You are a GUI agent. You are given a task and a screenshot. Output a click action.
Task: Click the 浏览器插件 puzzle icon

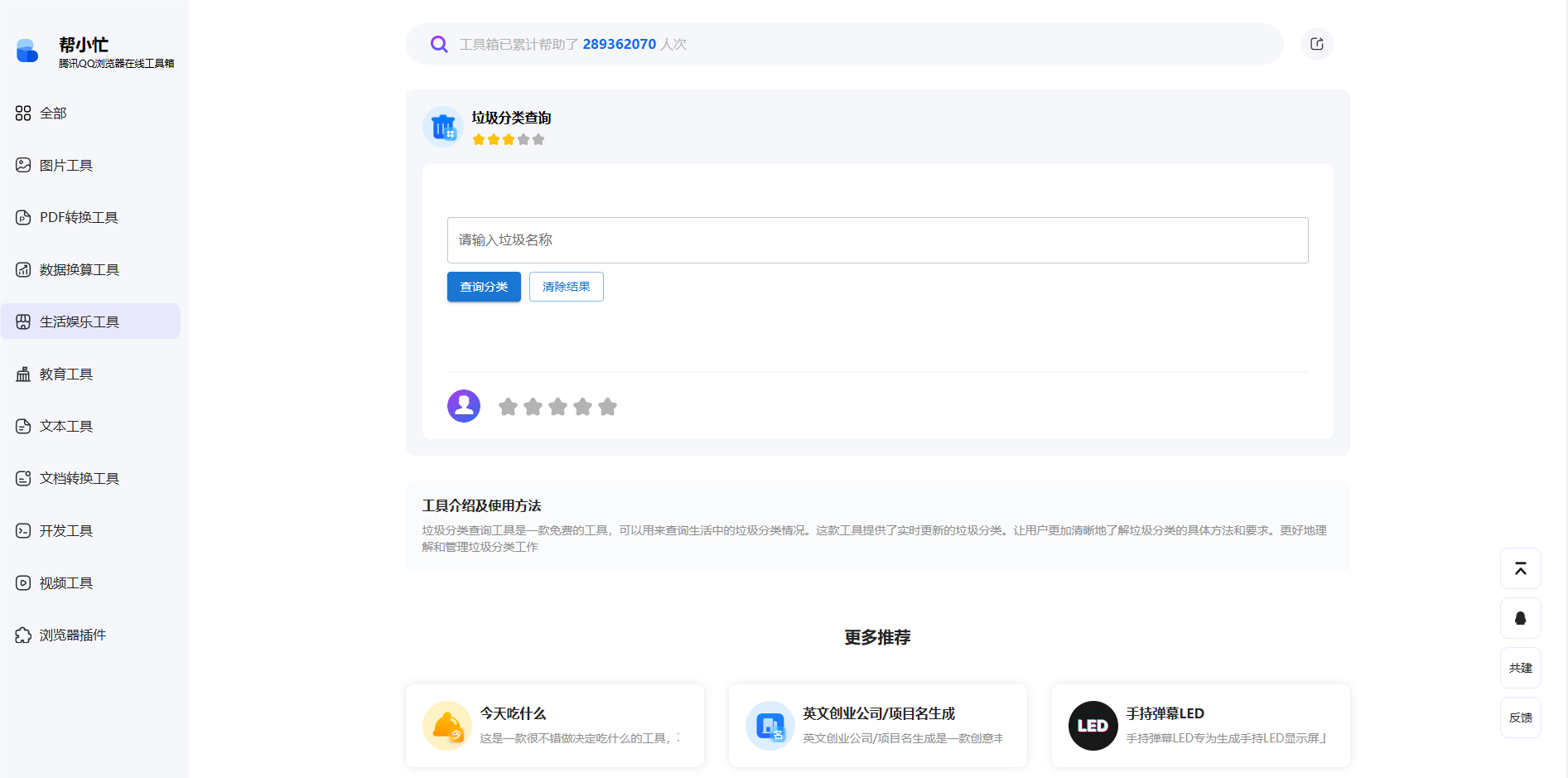pyautogui.click(x=22, y=635)
